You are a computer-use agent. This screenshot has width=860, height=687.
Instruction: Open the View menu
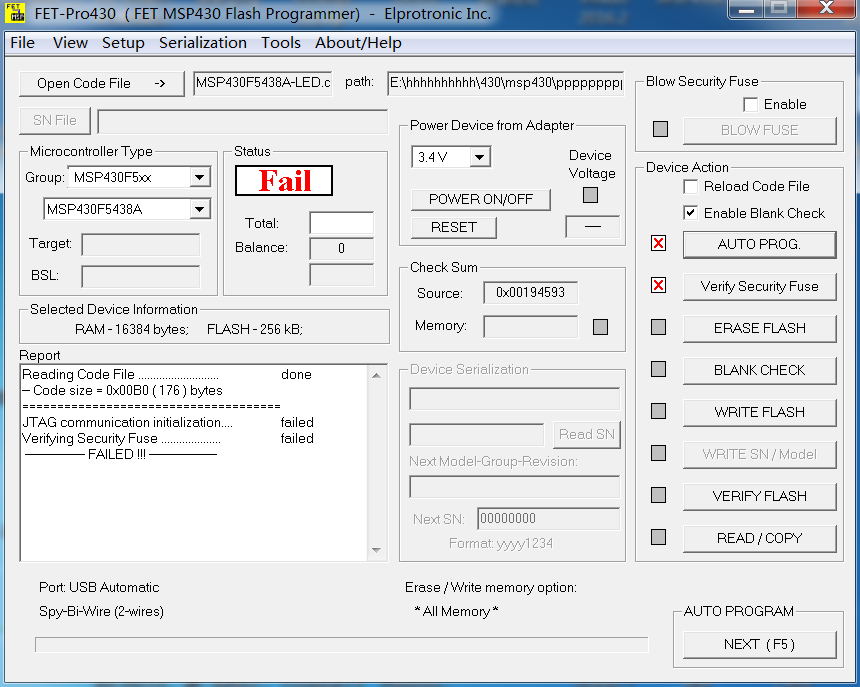(x=70, y=43)
